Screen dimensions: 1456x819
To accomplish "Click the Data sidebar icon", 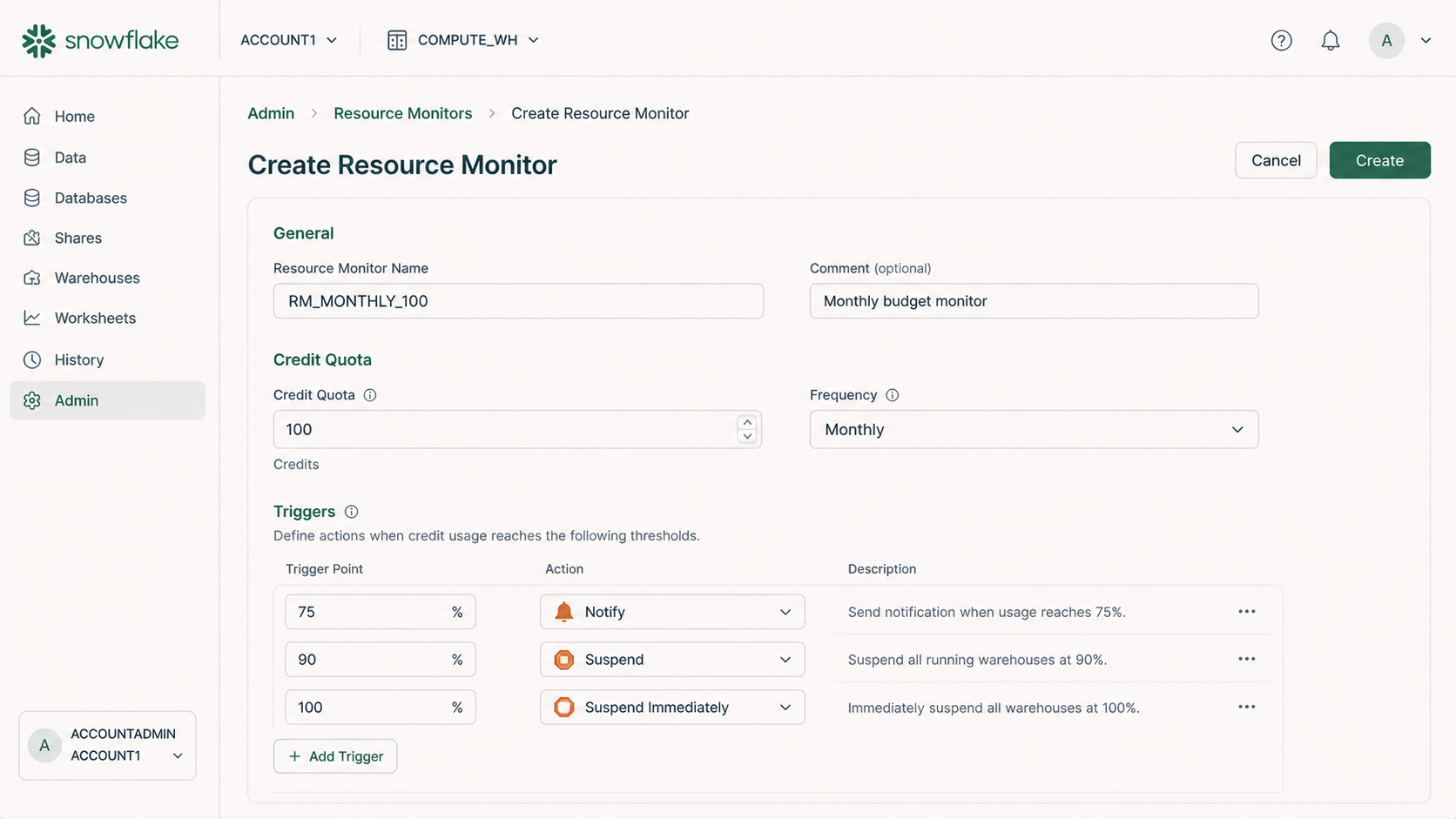I will (32, 158).
